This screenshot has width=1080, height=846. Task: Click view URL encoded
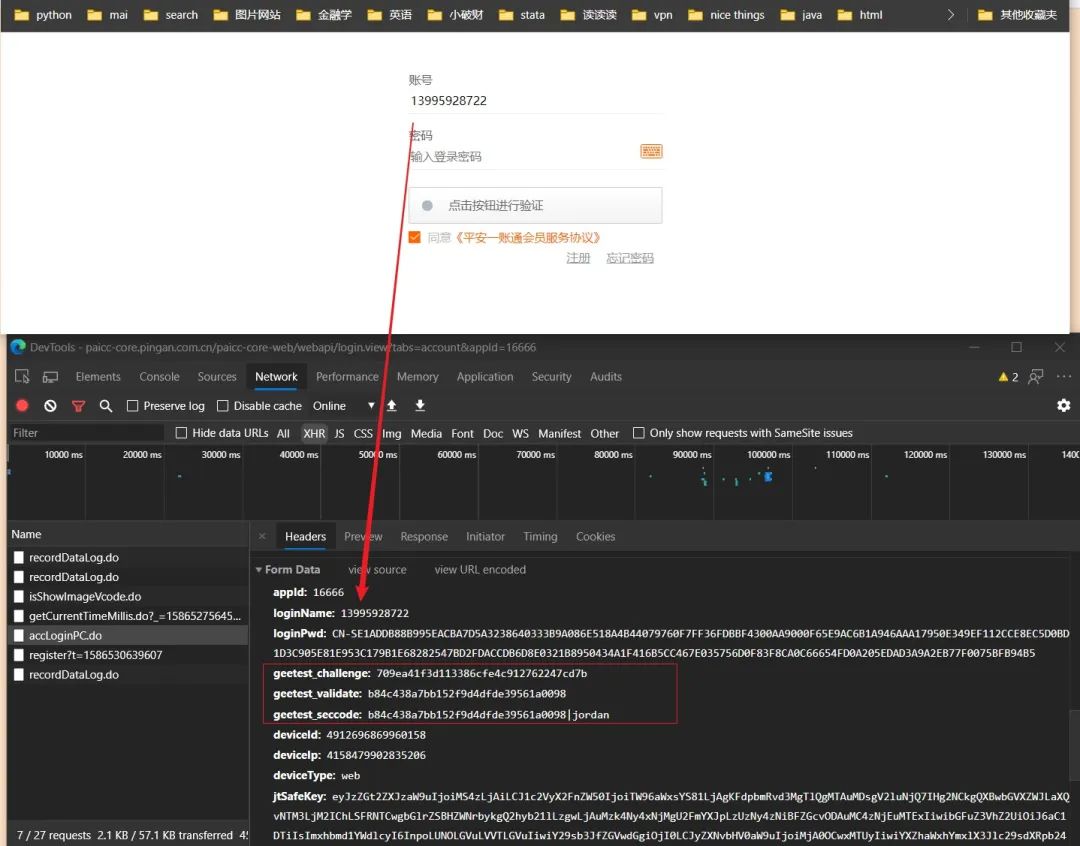[x=480, y=569]
